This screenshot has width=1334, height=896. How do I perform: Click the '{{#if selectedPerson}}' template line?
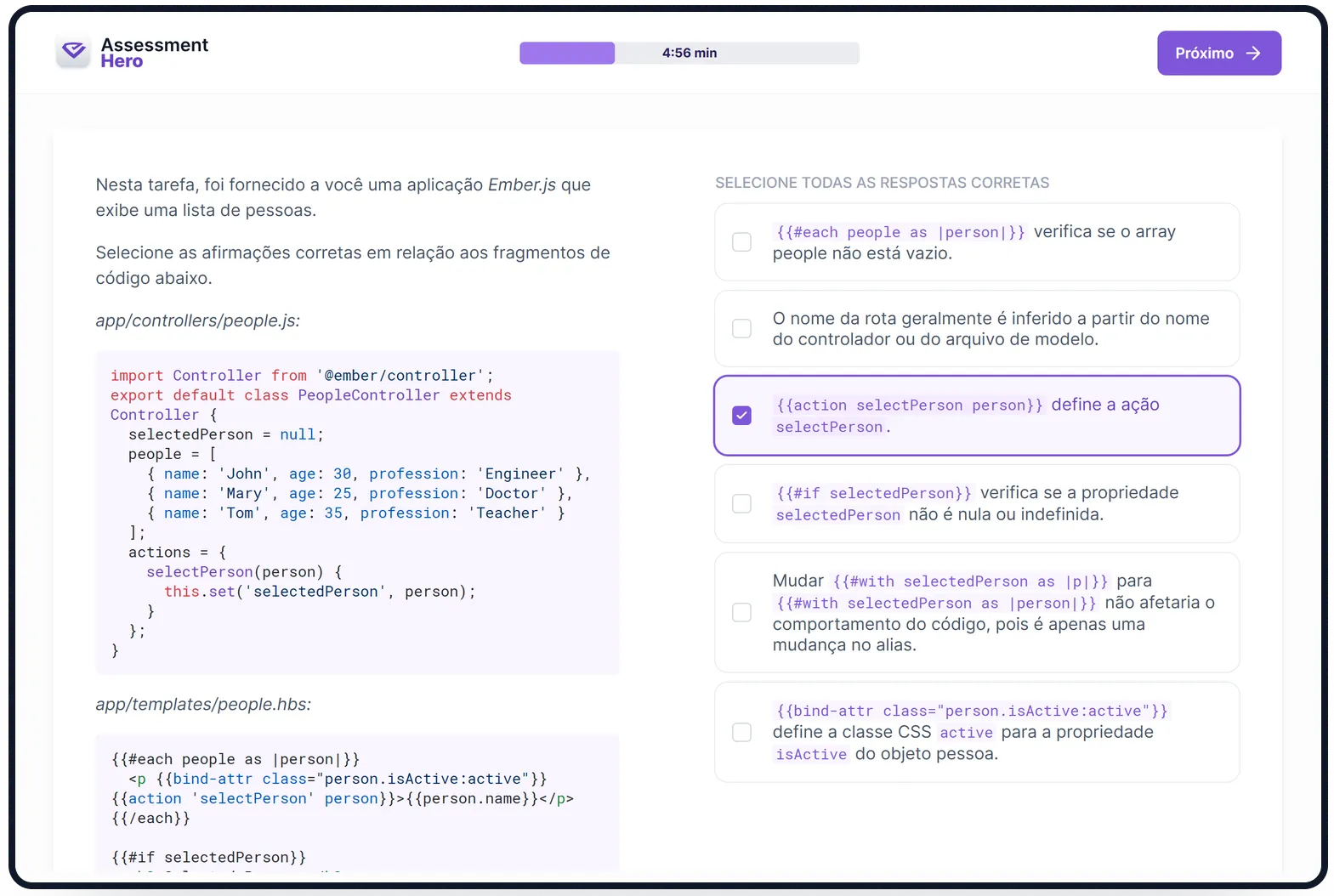(x=208, y=857)
